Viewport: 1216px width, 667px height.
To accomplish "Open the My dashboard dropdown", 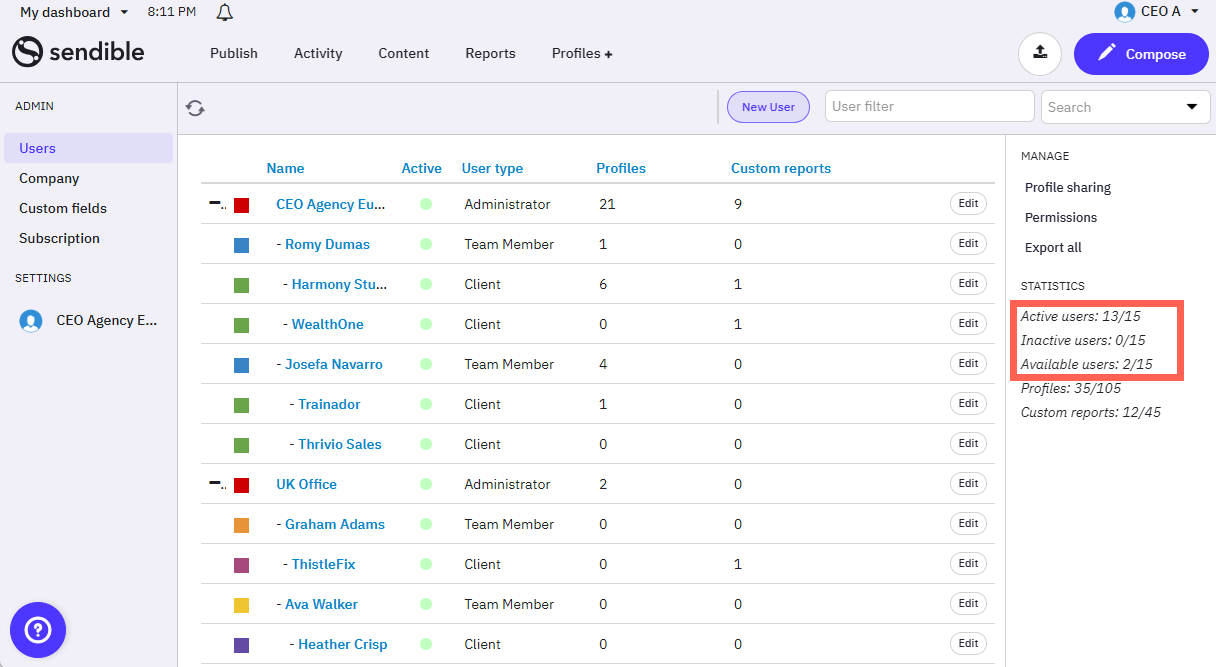I will pos(75,12).
